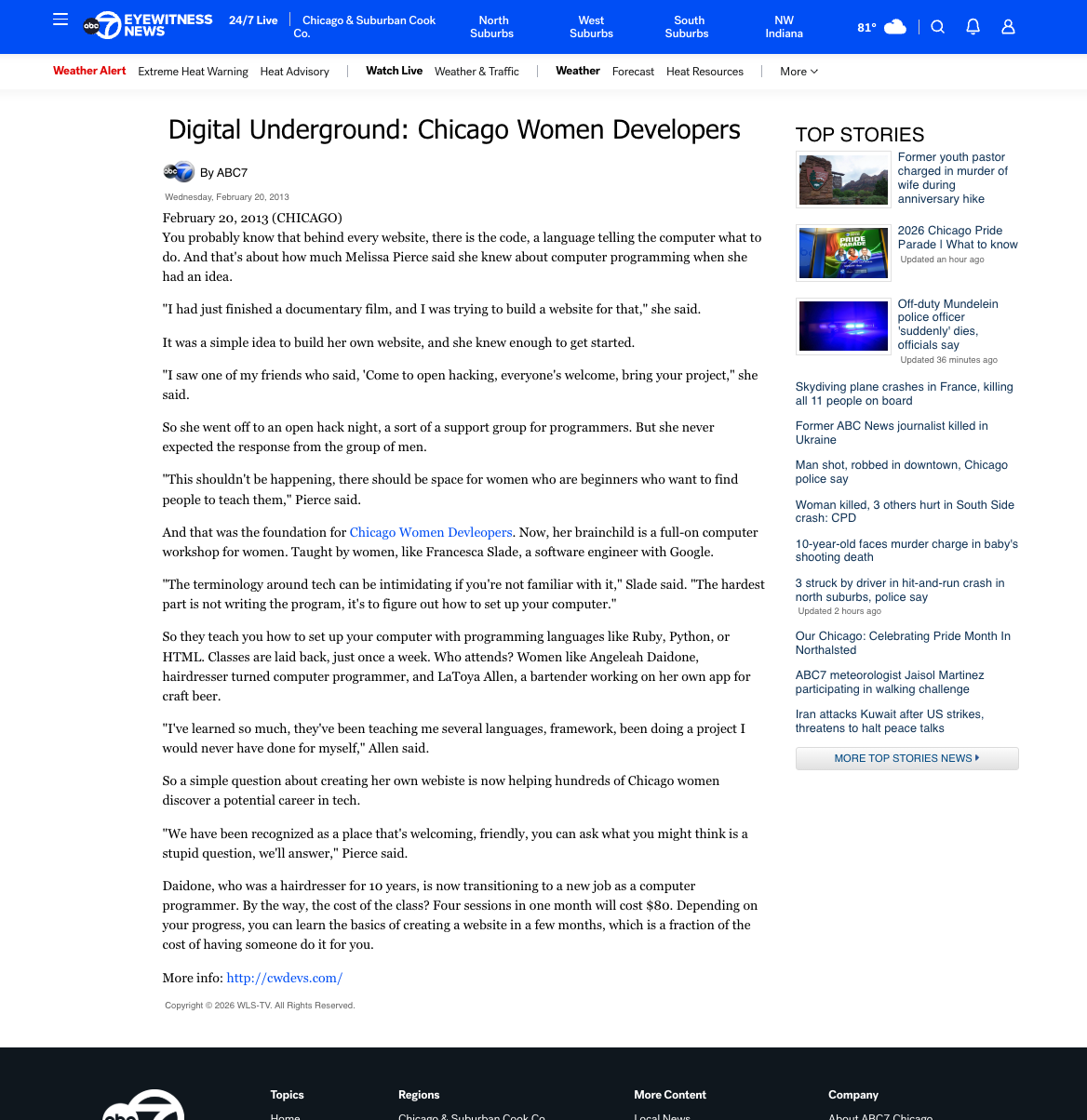
Task: Open the site search magnifier
Action: click(x=938, y=27)
